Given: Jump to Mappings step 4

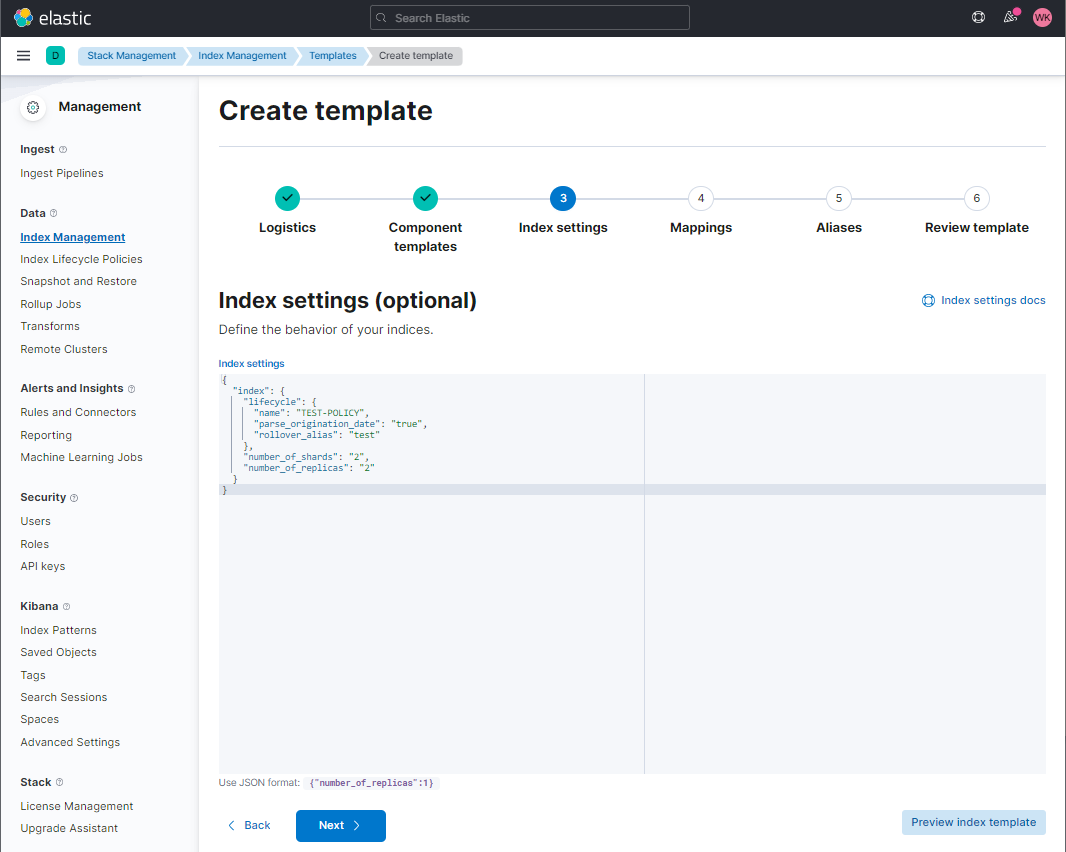Looking at the screenshot, I should pyautogui.click(x=701, y=198).
